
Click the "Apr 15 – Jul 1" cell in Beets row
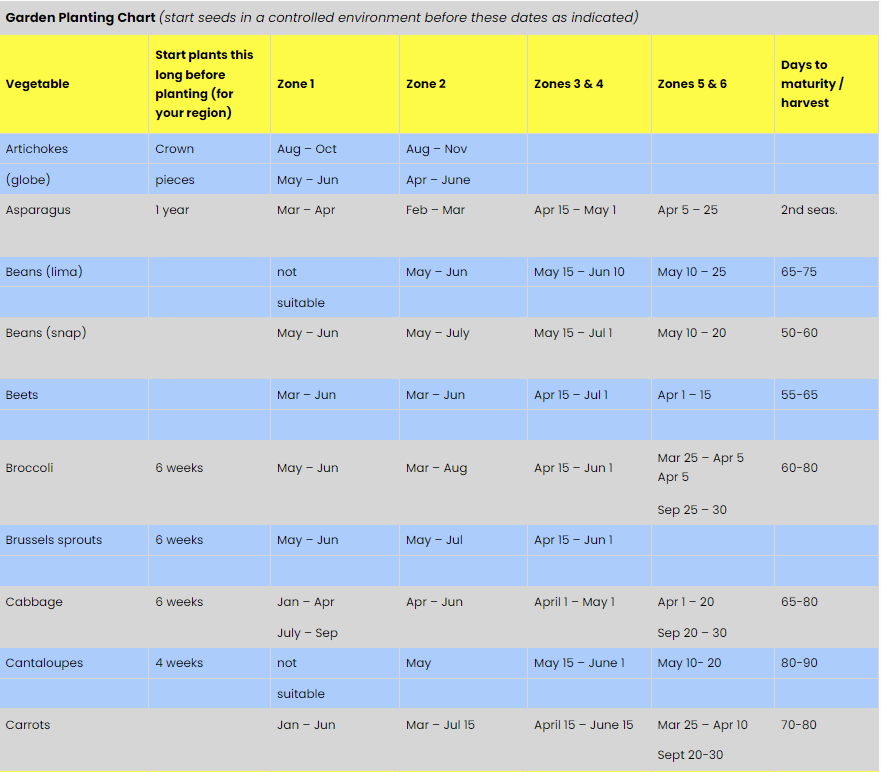(571, 395)
